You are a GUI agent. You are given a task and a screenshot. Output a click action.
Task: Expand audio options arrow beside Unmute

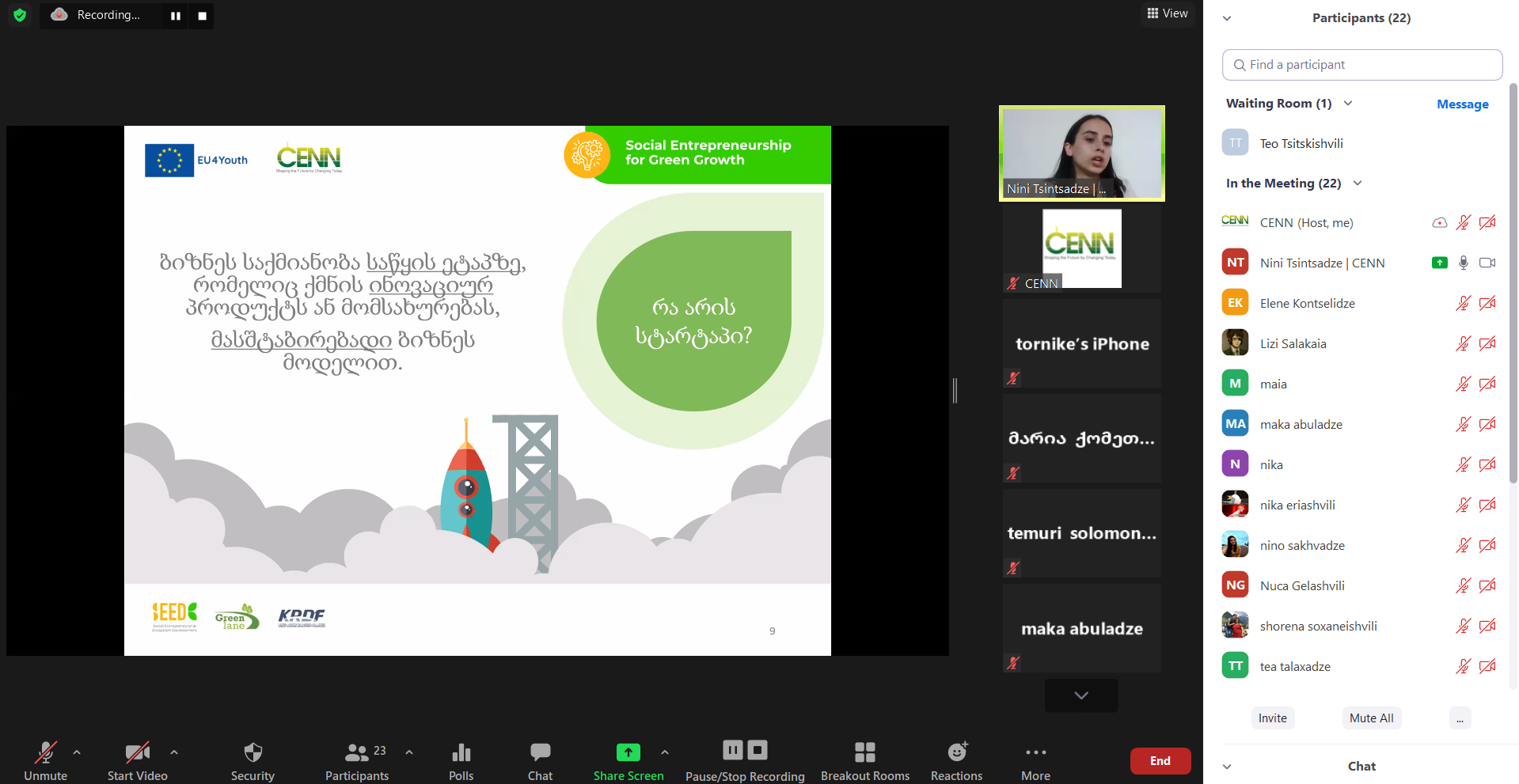point(77,752)
